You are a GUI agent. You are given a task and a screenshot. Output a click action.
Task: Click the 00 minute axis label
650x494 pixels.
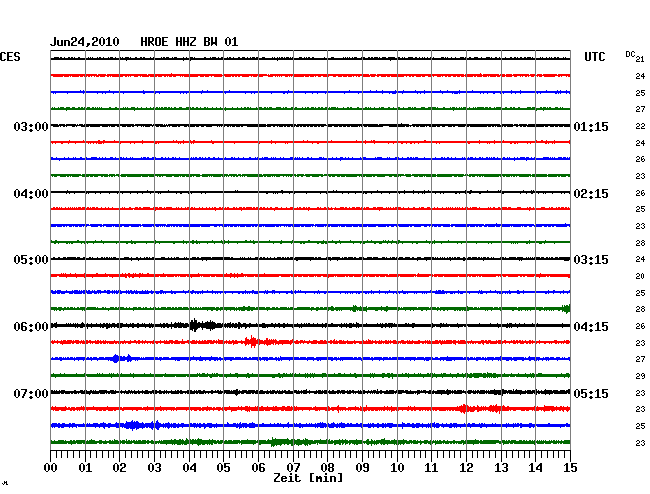coord(51,468)
